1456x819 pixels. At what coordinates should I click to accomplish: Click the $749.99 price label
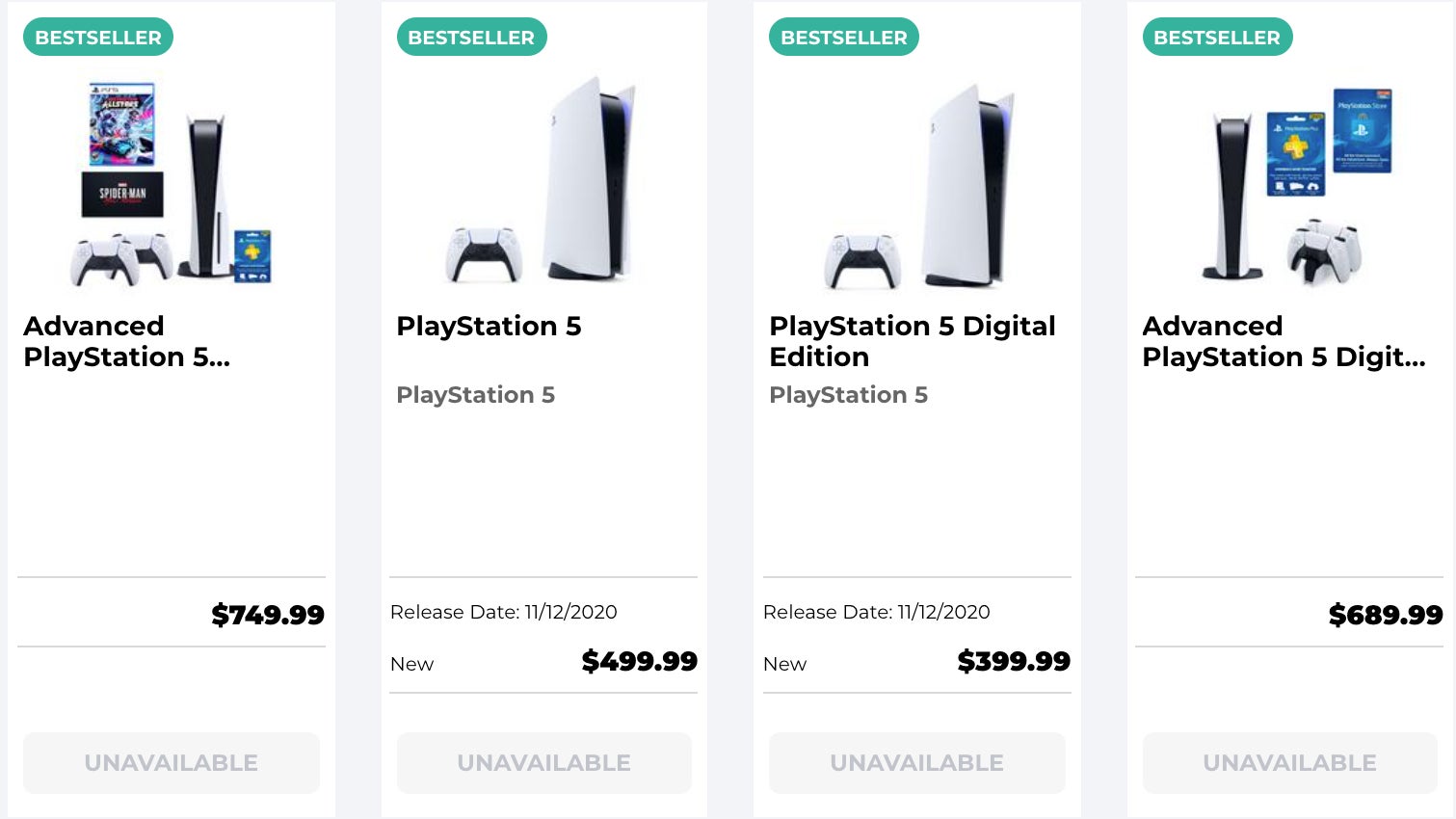point(268,614)
